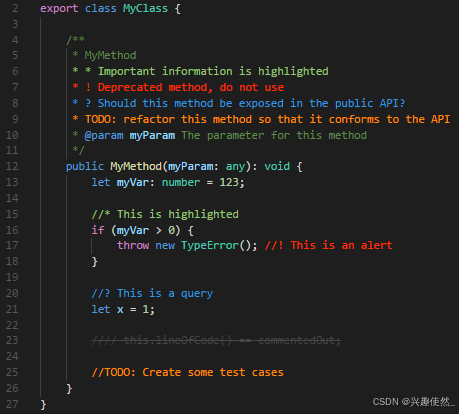Click the '//* This is highlighted' comment
Viewport: 459px width, 414px height.
click(165, 214)
